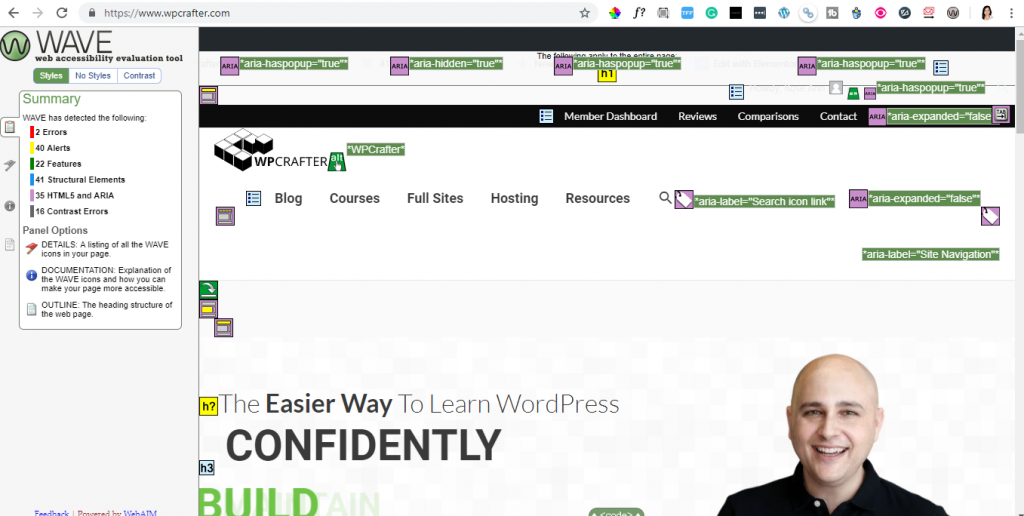
Task: Open Courses menu item
Action: coord(355,198)
